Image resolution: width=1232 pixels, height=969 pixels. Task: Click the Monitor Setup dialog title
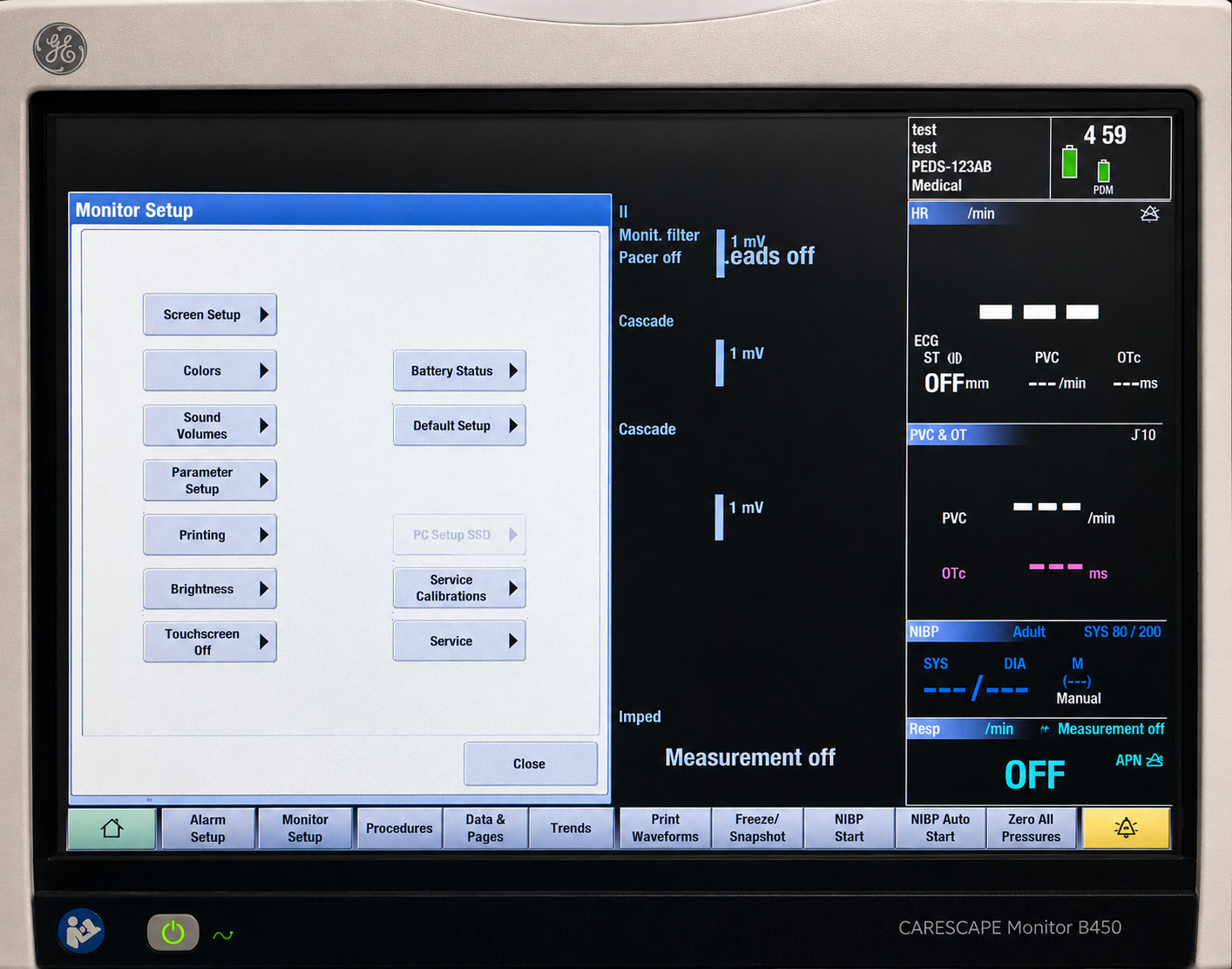point(134,210)
